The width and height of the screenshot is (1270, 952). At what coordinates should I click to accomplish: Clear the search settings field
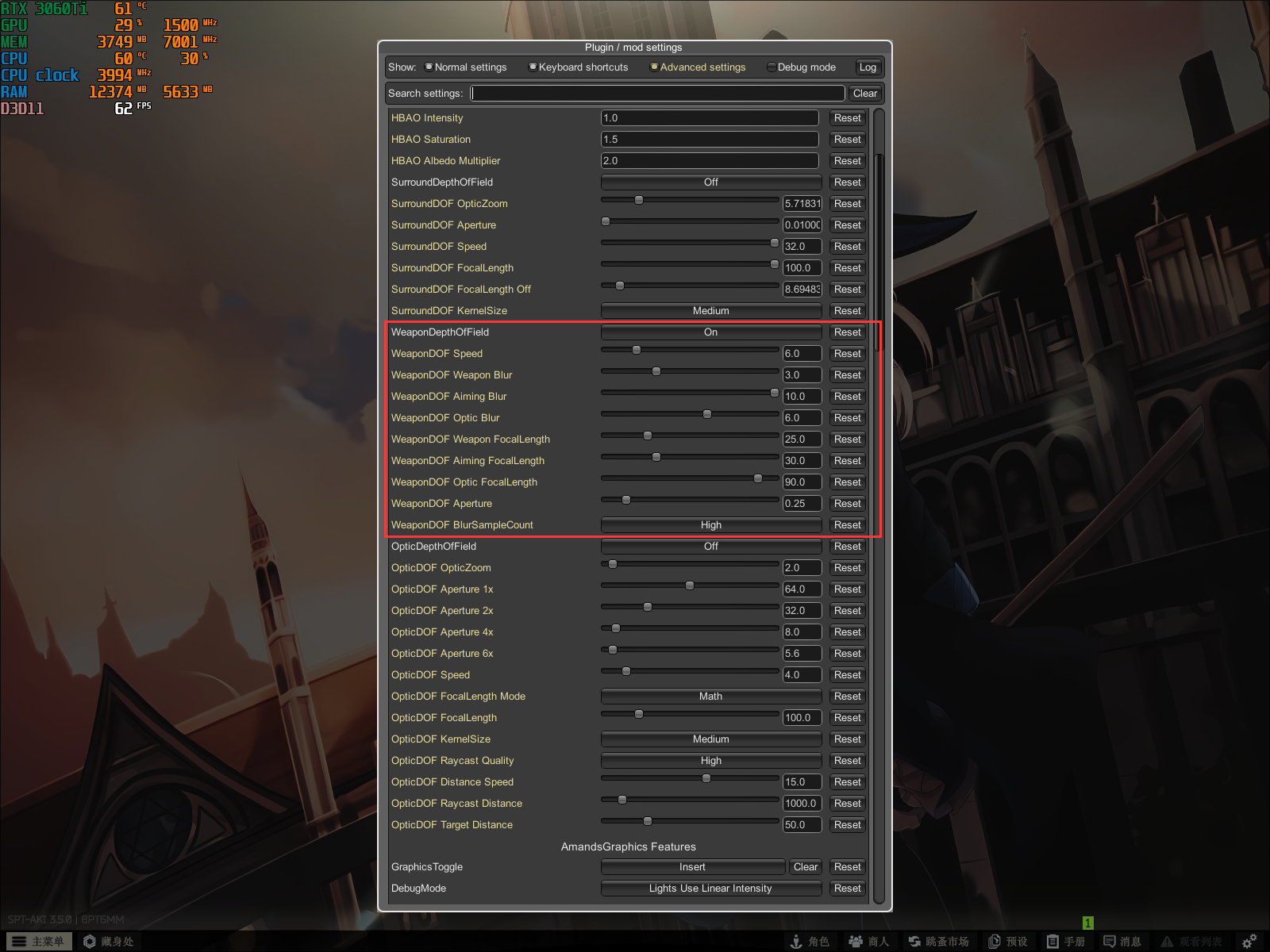coord(865,94)
